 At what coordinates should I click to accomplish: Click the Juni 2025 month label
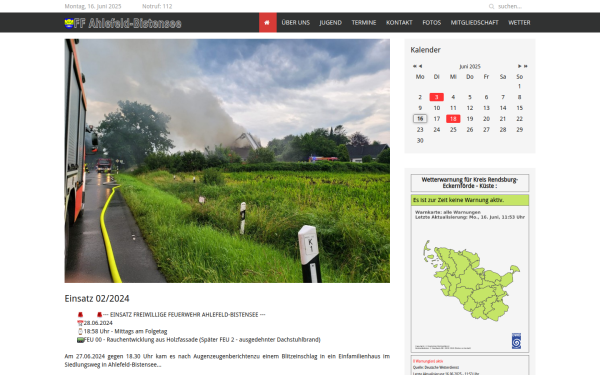coord(470,67)
